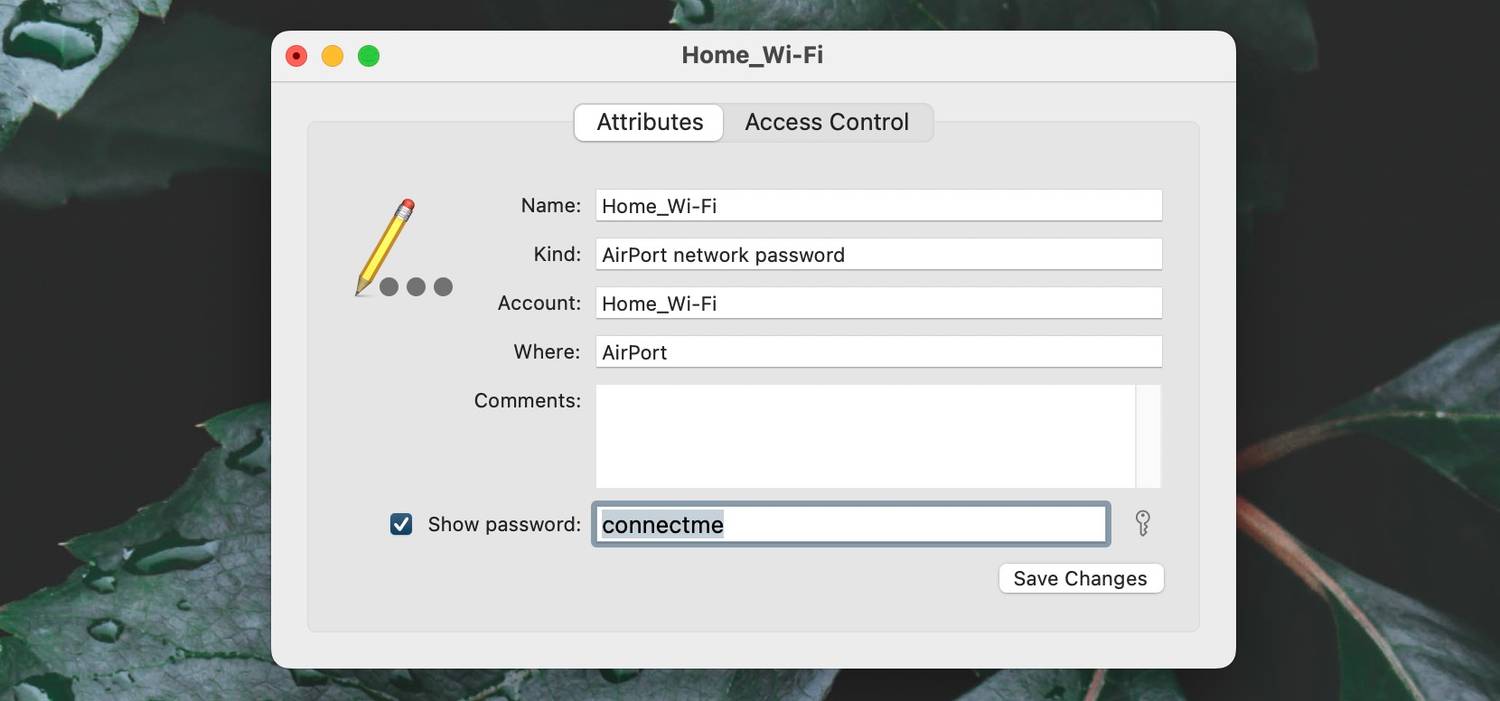Screen dimensions: 1500x701
Task: Open the Password Assistant key icon
Action: pyautogui.click(x=1143, y=523)
